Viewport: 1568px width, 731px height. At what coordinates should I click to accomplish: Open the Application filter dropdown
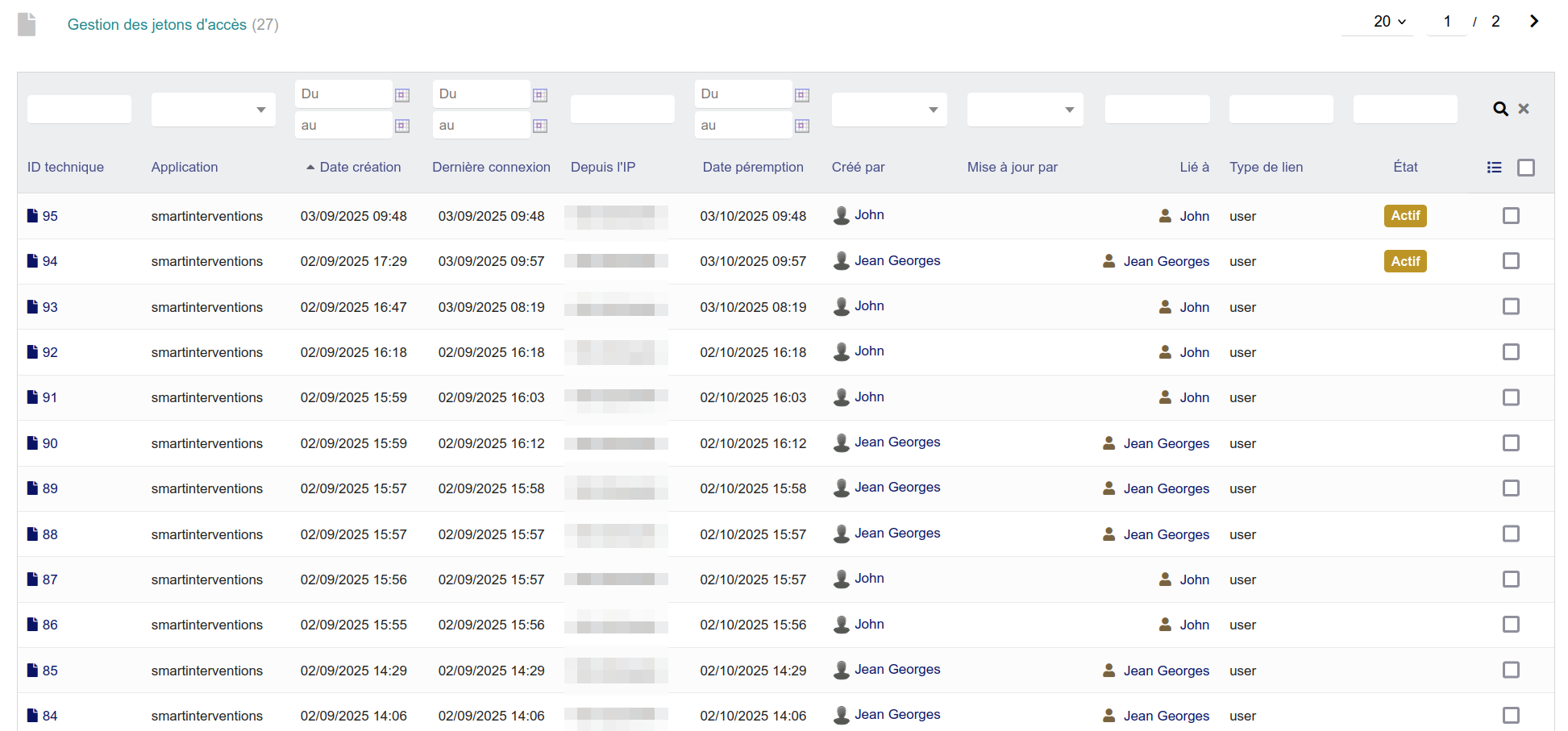tap(214, 110)
